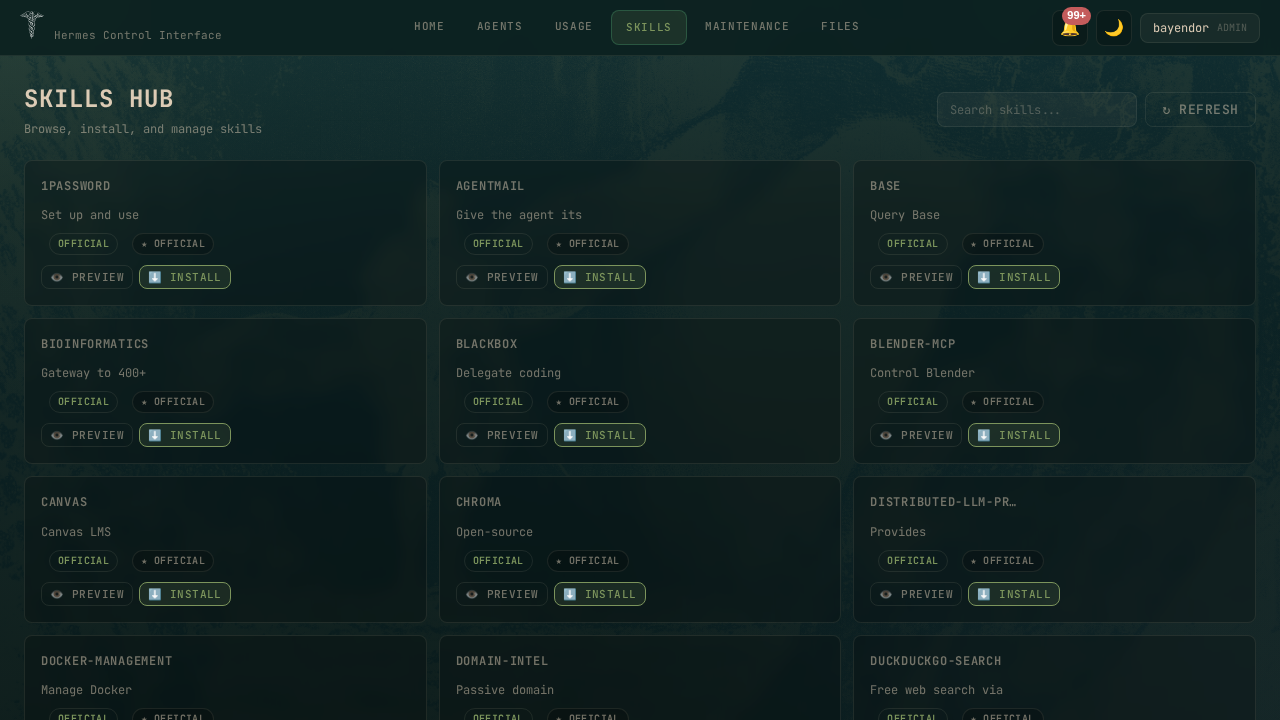Viewport: 1280px width, 720px height.
Task: Install the Blender-MCP skill
Action: 1014,435
